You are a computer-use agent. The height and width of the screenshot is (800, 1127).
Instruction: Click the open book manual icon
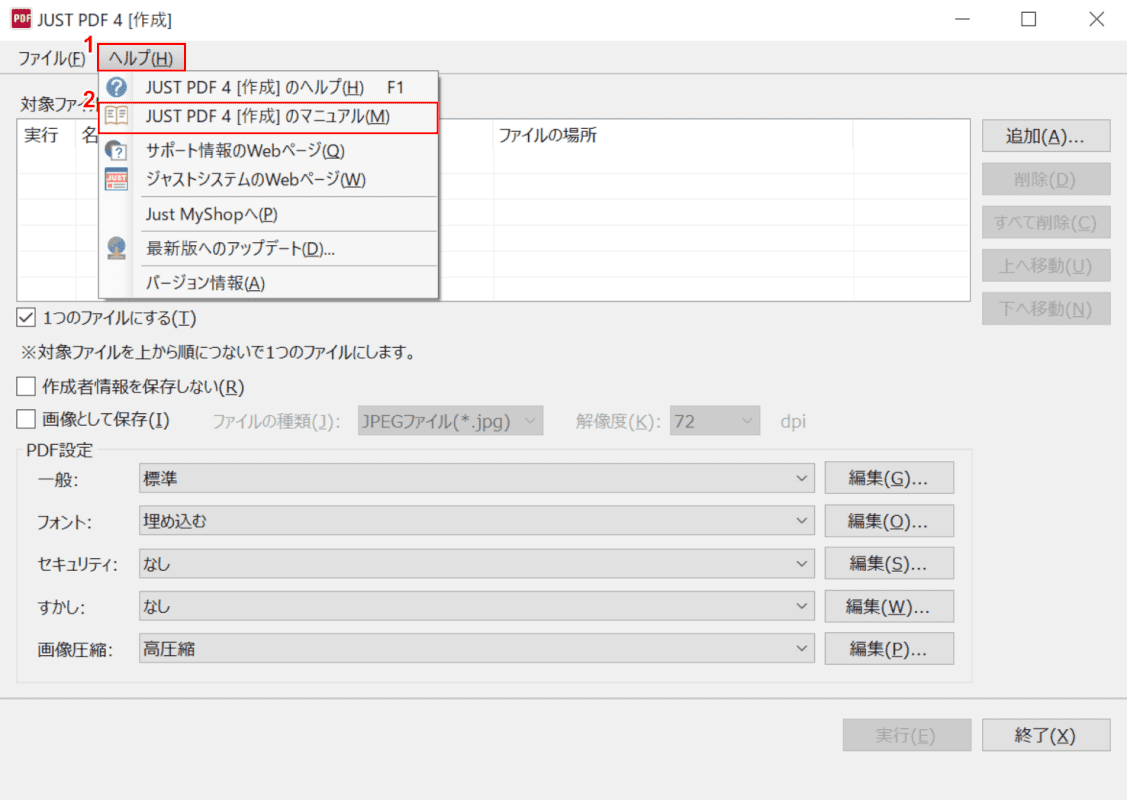(x=116, y=116)
